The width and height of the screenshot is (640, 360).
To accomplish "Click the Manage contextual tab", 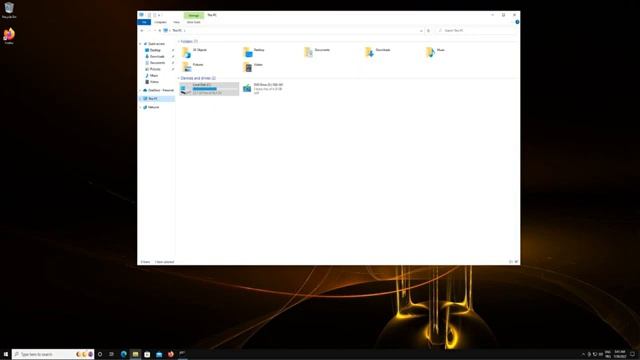I will [x=193, y=16].
